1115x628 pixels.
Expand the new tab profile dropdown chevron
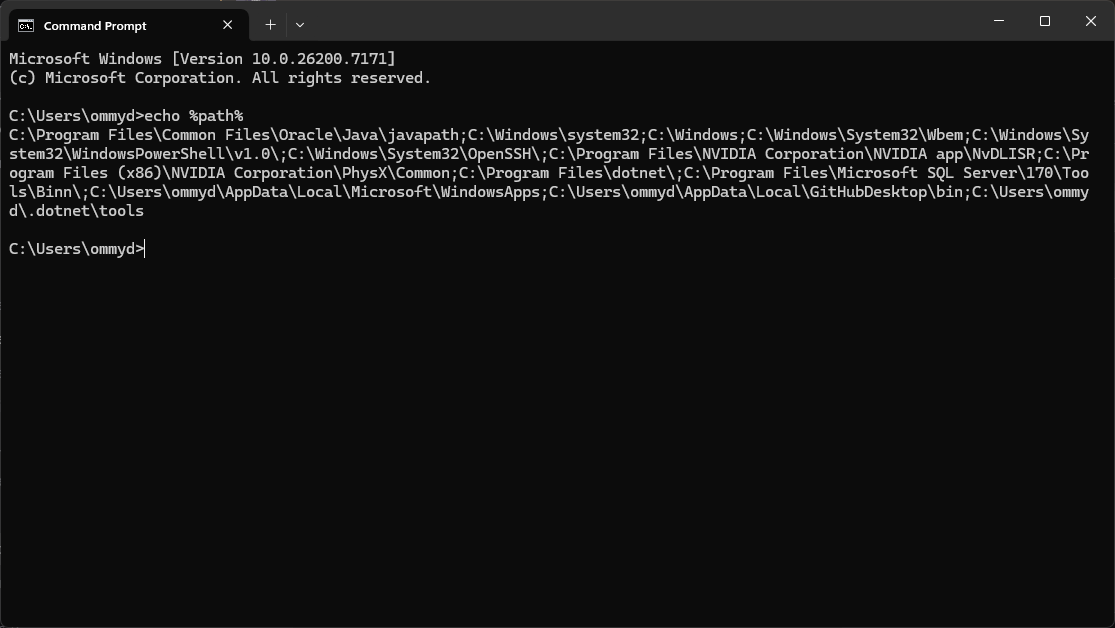(x=300, y=25)
